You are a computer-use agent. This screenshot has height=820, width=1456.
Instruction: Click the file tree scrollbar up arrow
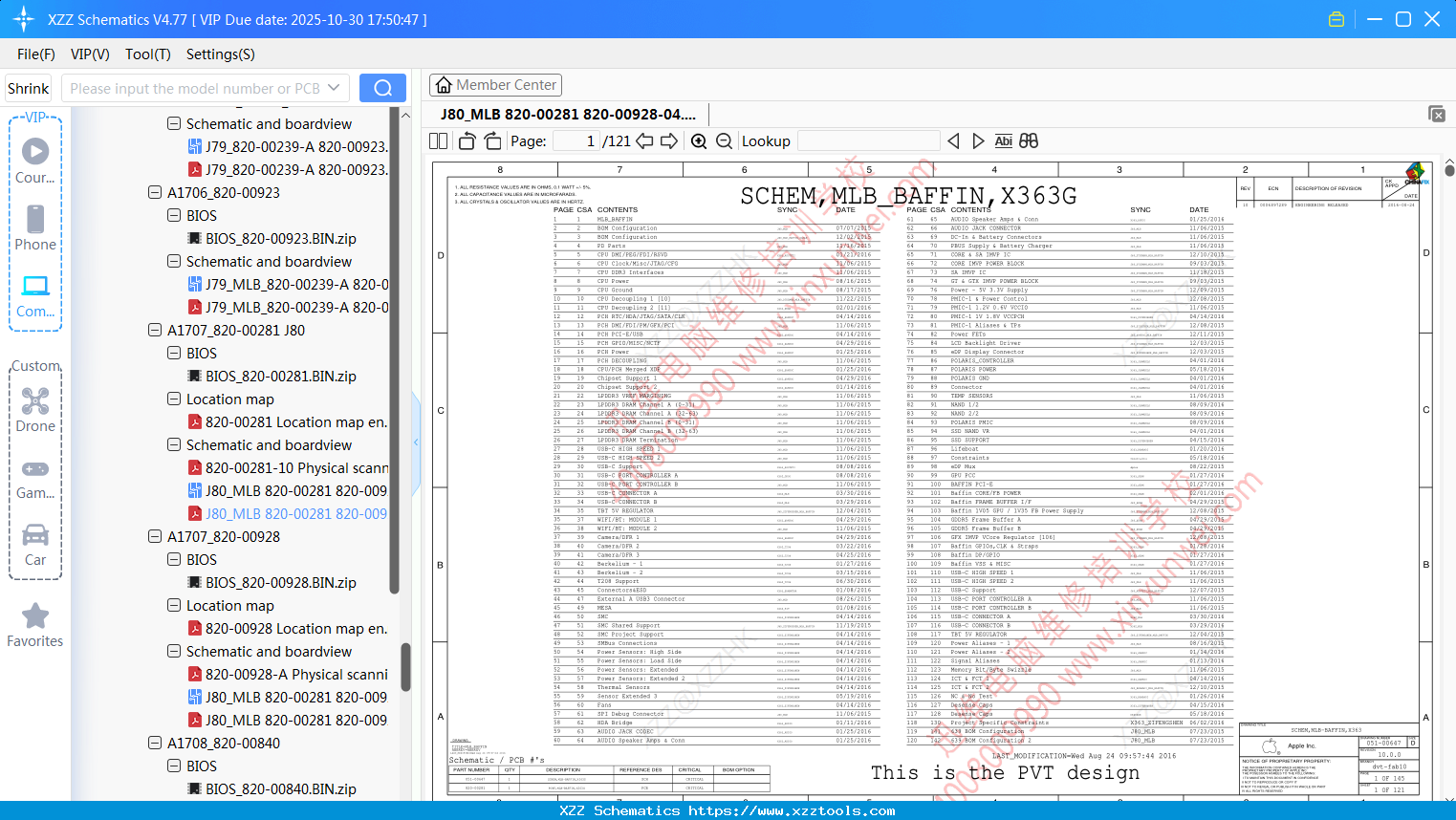click(405, 115)
